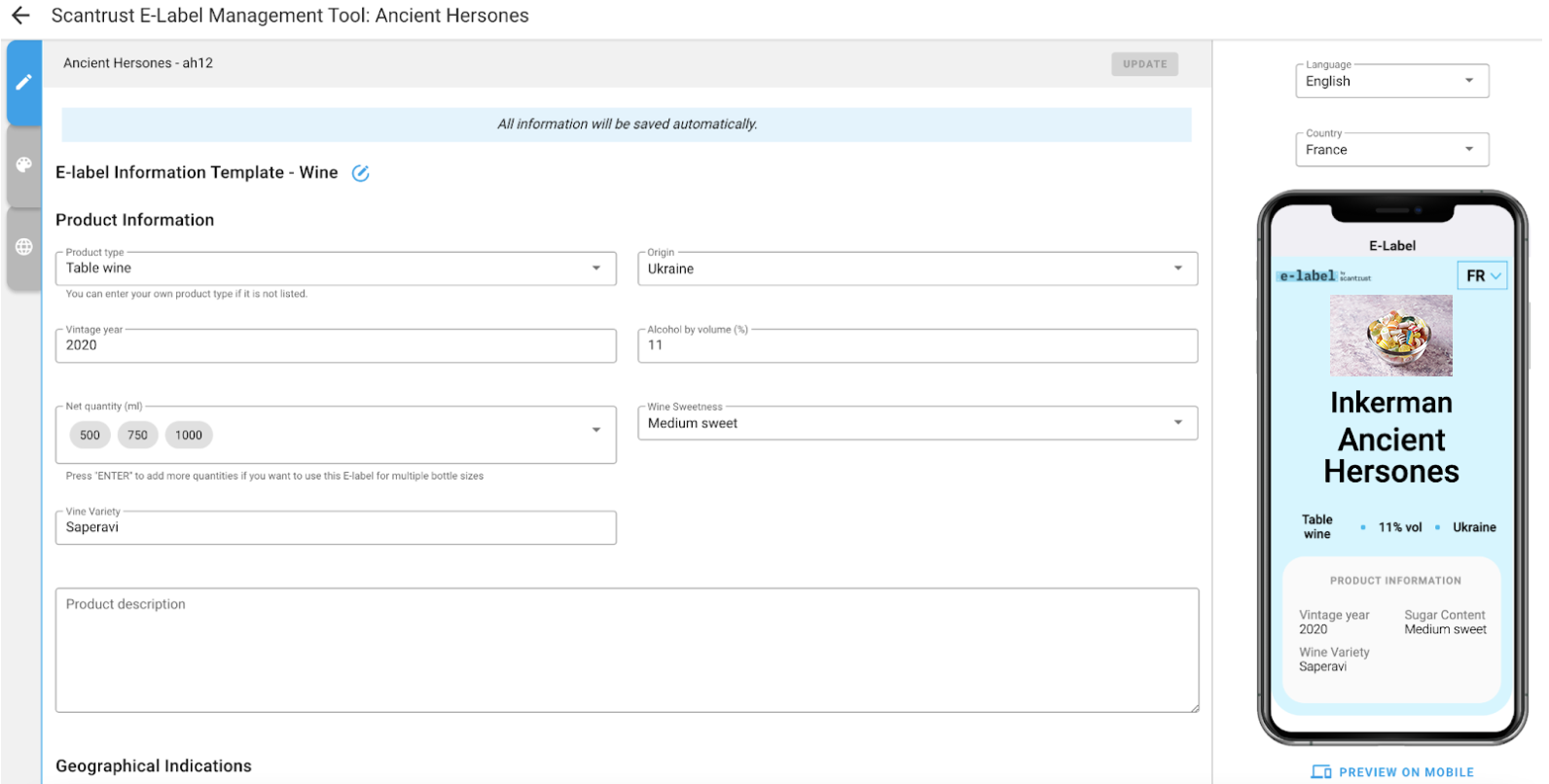
Task: Open the Wine Sweetness dropdown
Action: (918, 423)
